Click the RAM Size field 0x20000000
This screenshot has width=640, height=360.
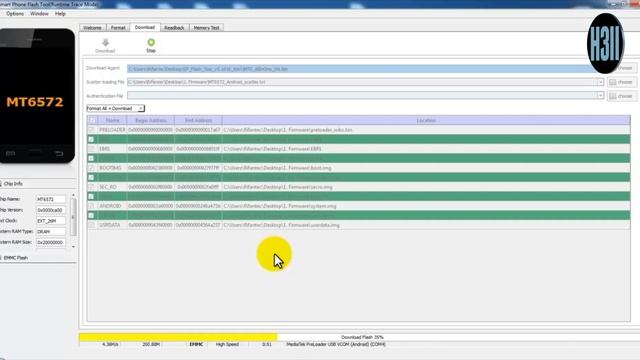click(x=51, y=242)
